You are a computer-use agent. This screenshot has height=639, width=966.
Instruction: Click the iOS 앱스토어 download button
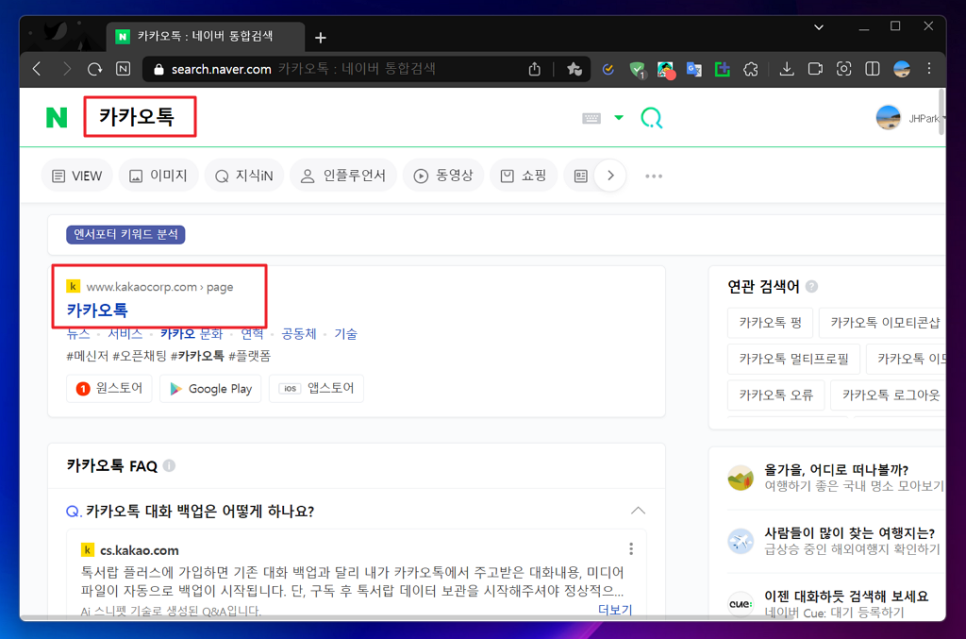click(316, 388)
